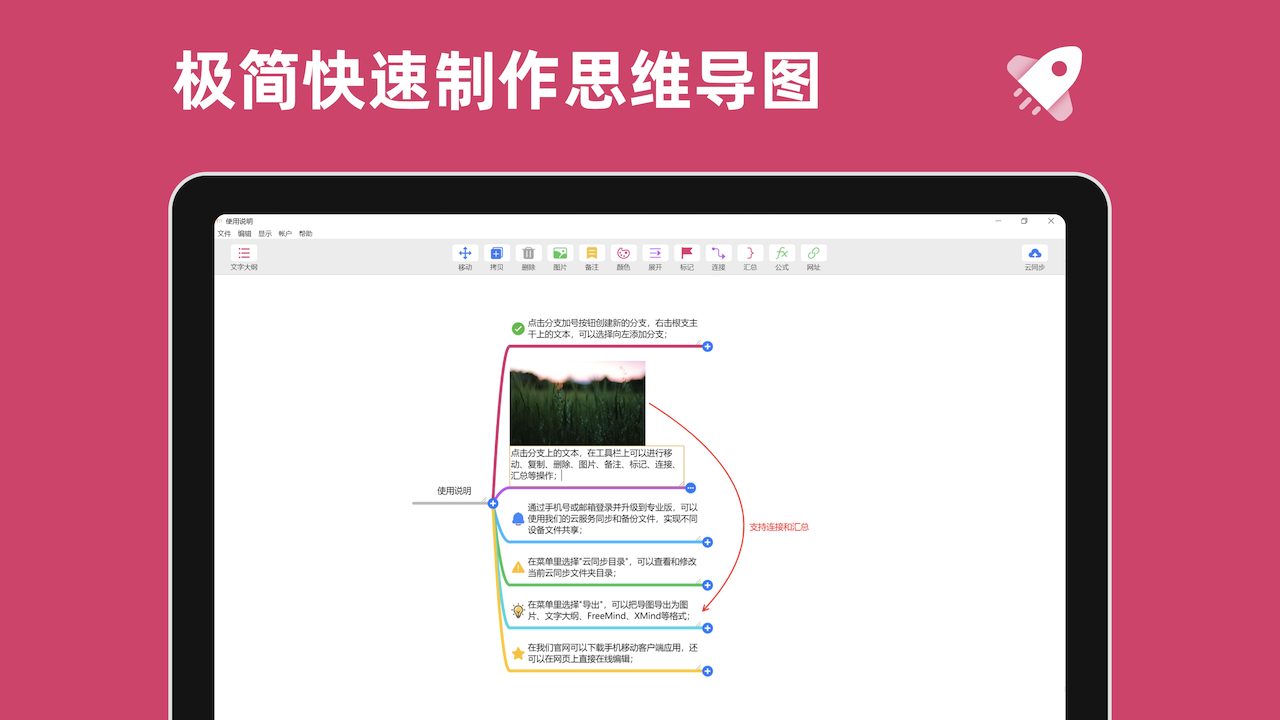Click the 移动 (move) toolbar icon
1280x720 pixels.
(465, 254)
